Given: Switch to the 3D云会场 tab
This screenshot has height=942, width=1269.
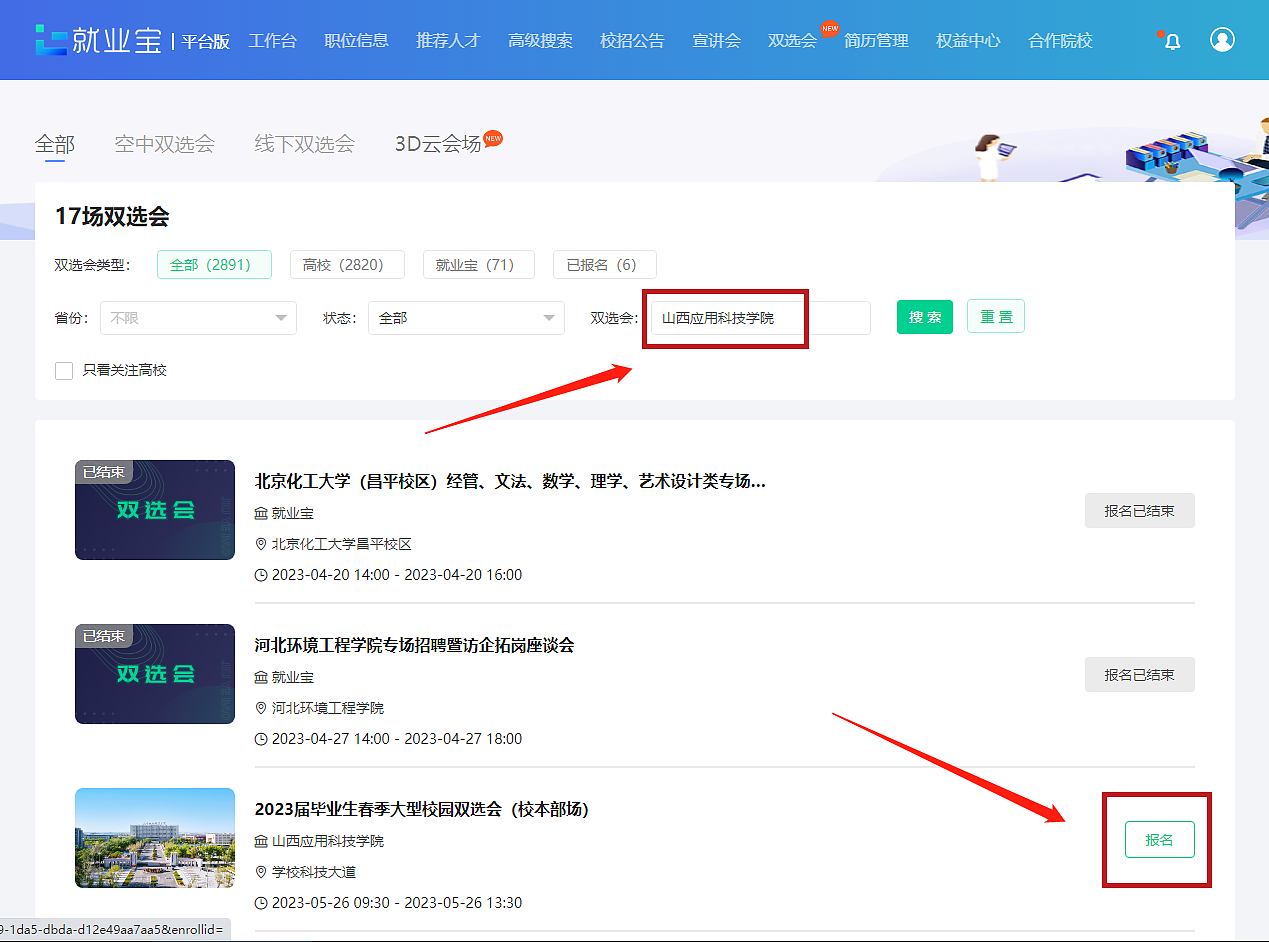Looking at the screenshot, I should [x=438, y=144].
